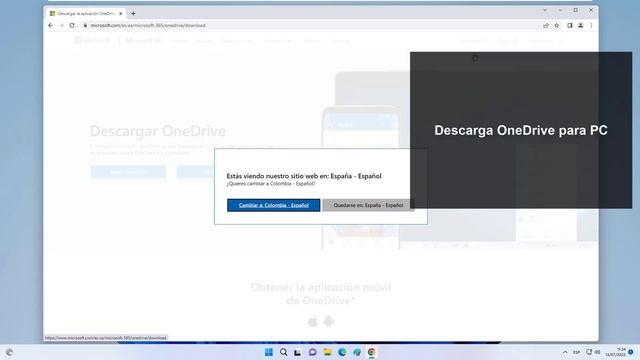Open the tab search chevron in the title bar
Screen dimensions: 640x360
pos(545,10)
